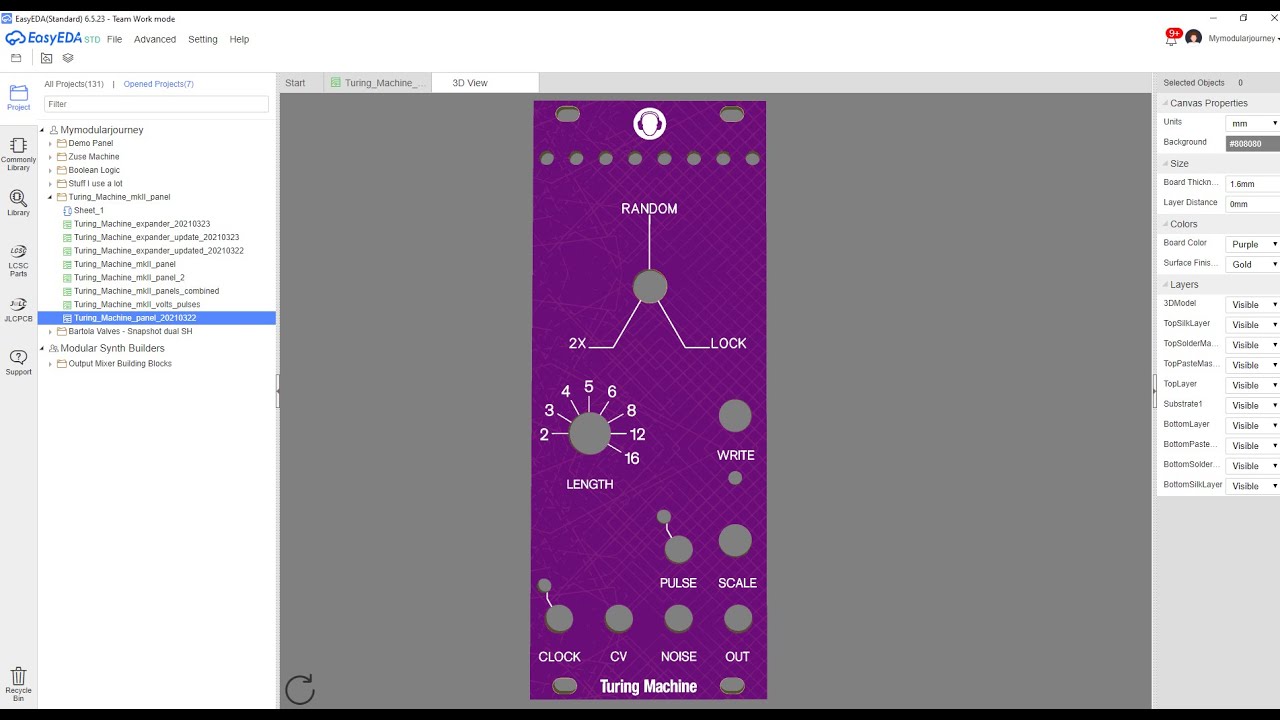Show Opened Projects(7) list
1280x720 pixels.
point(159,84)
